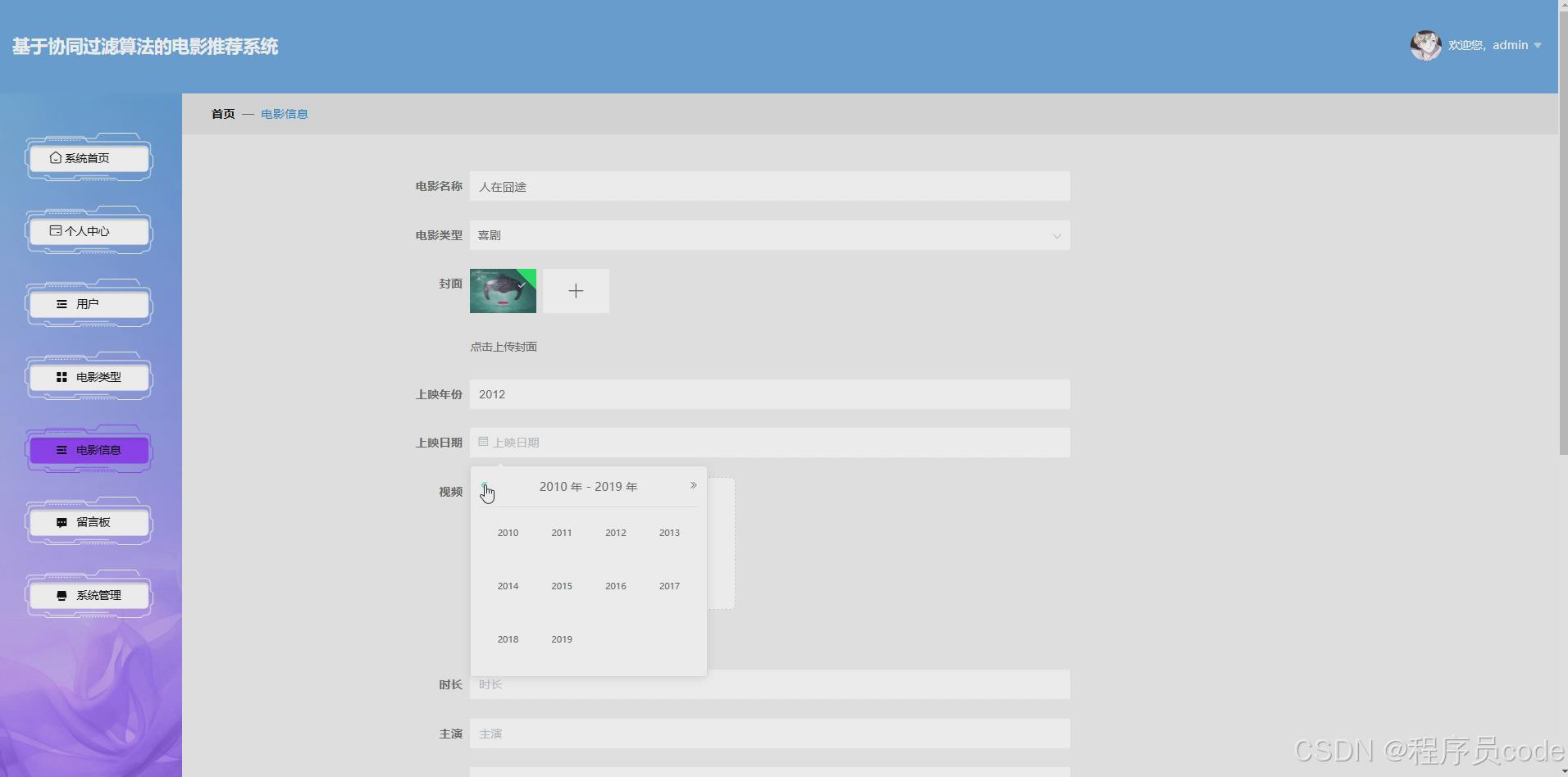The image size is (1568, 777).
Task: Select year 2019 in picker
Action: click(x=562, y=639)
